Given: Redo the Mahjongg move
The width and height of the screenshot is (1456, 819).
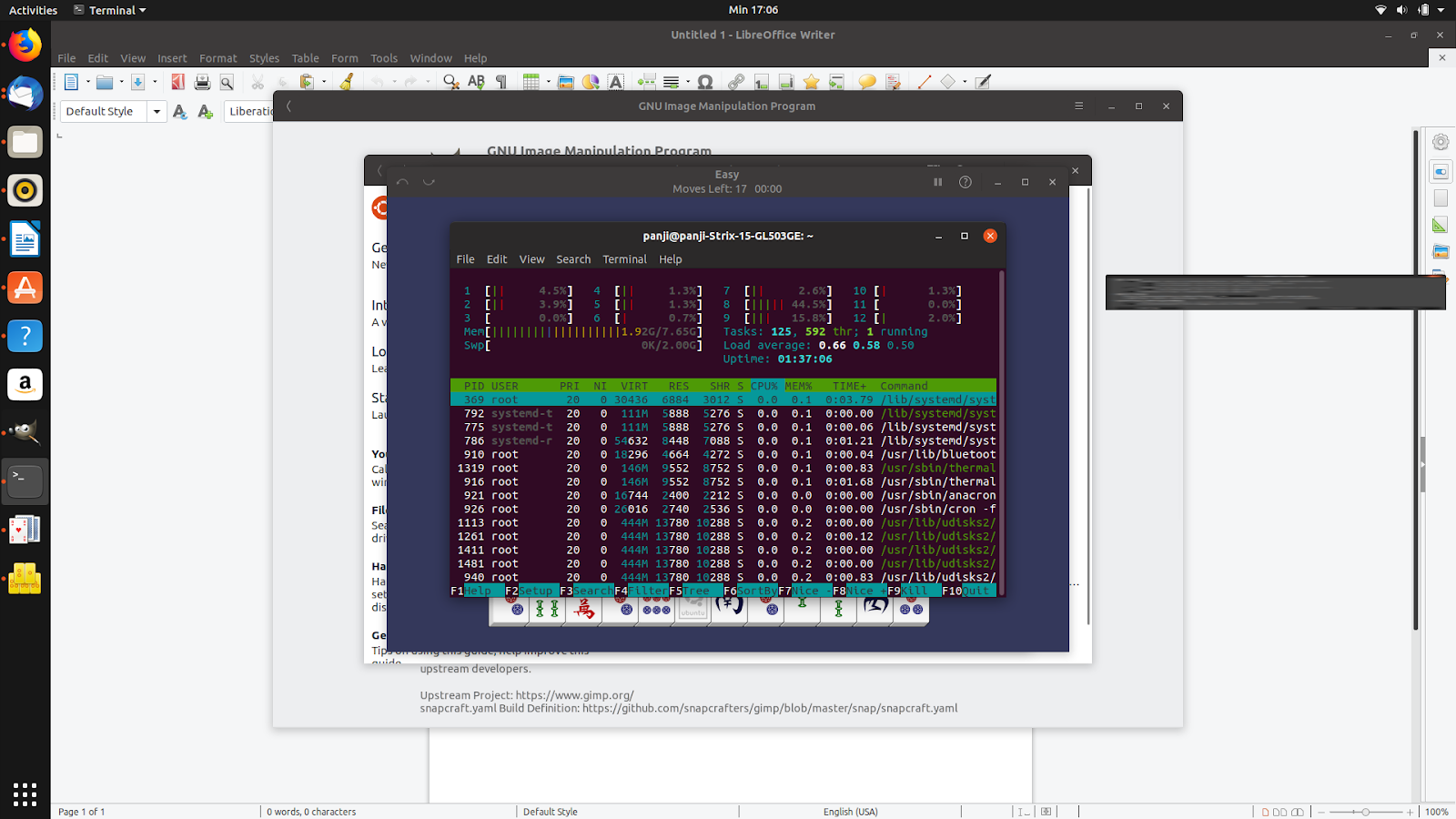Looking at the screenshot, I should pos(429,182).
